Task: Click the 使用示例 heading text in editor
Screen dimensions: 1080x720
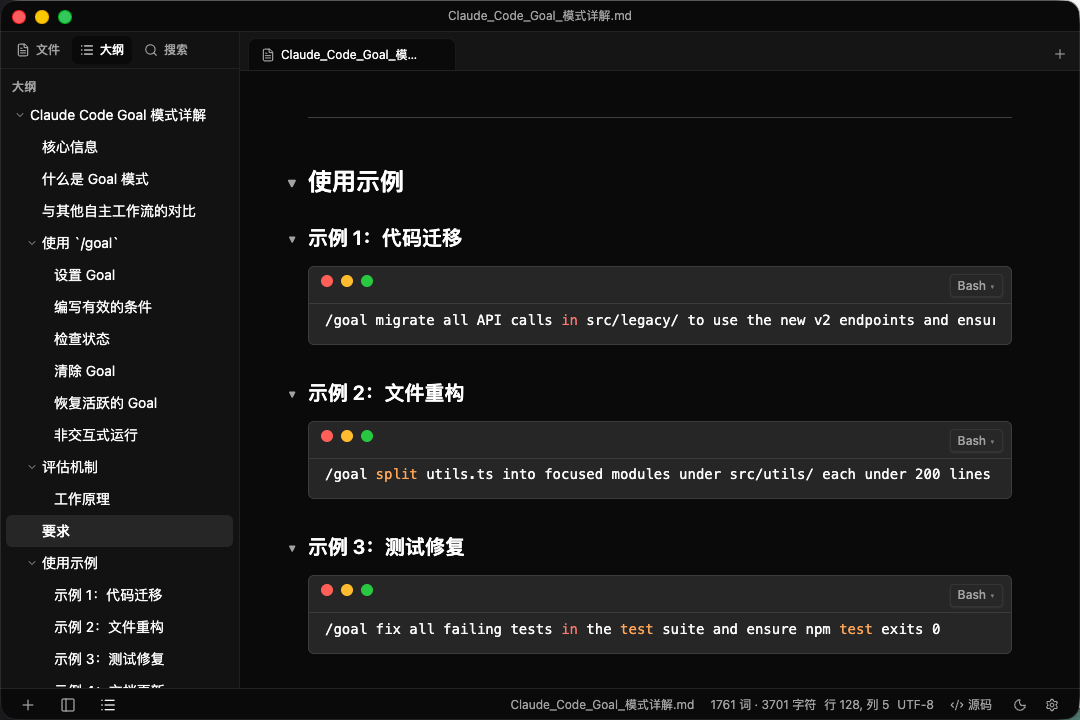Action: click(355, 182)
